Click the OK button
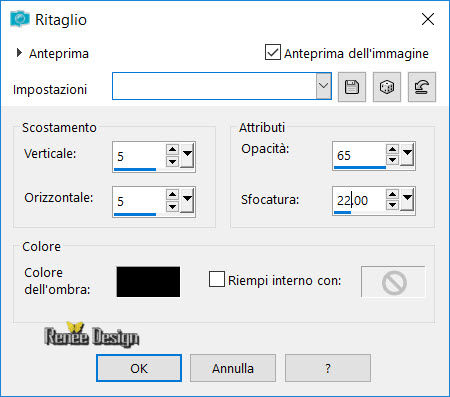Viewport: 450px width, 397px height. [x=139, y=368]
